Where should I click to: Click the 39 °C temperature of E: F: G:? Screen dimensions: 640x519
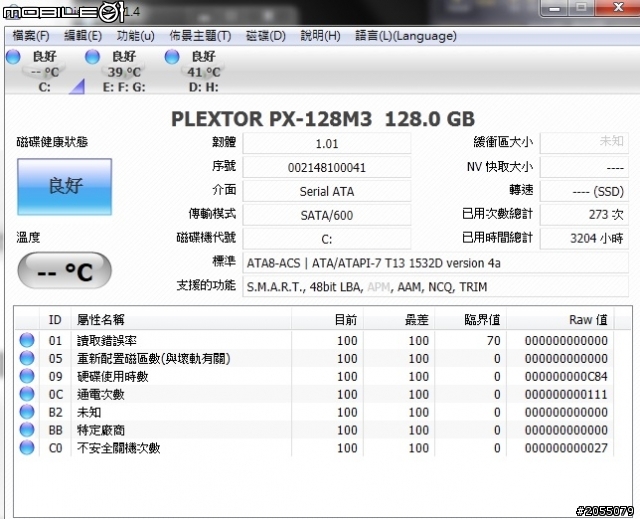(x=124, y=72)
